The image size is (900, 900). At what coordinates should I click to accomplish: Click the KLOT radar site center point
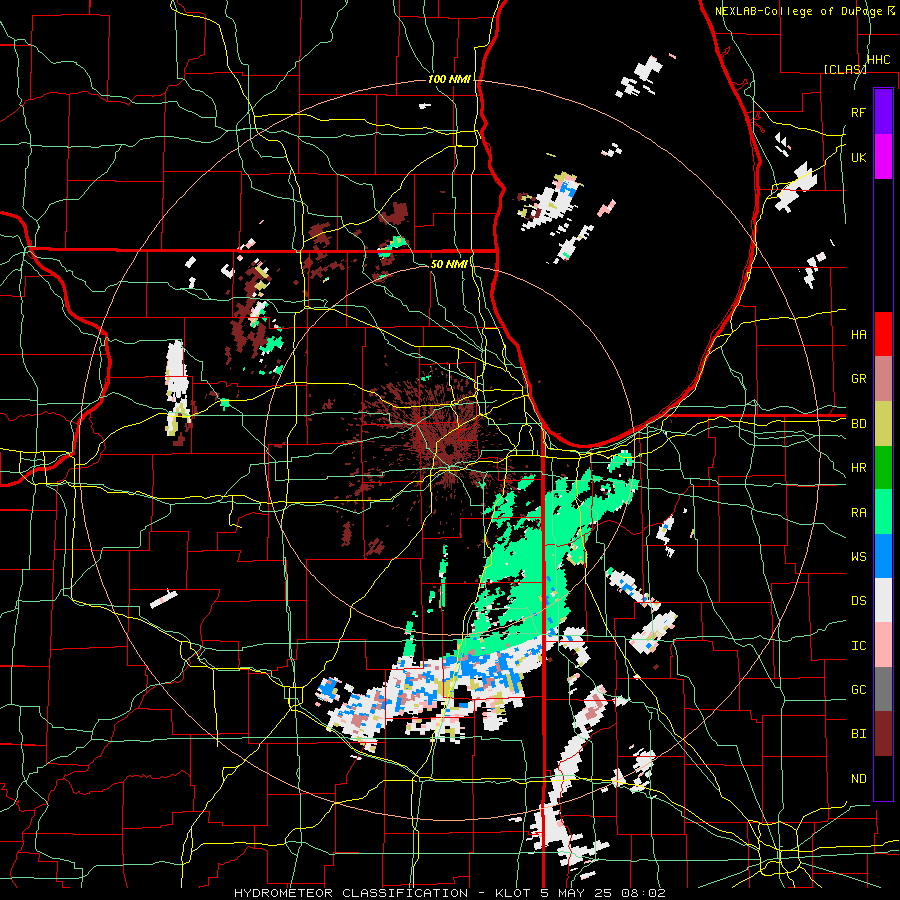(x=449, y=449)
